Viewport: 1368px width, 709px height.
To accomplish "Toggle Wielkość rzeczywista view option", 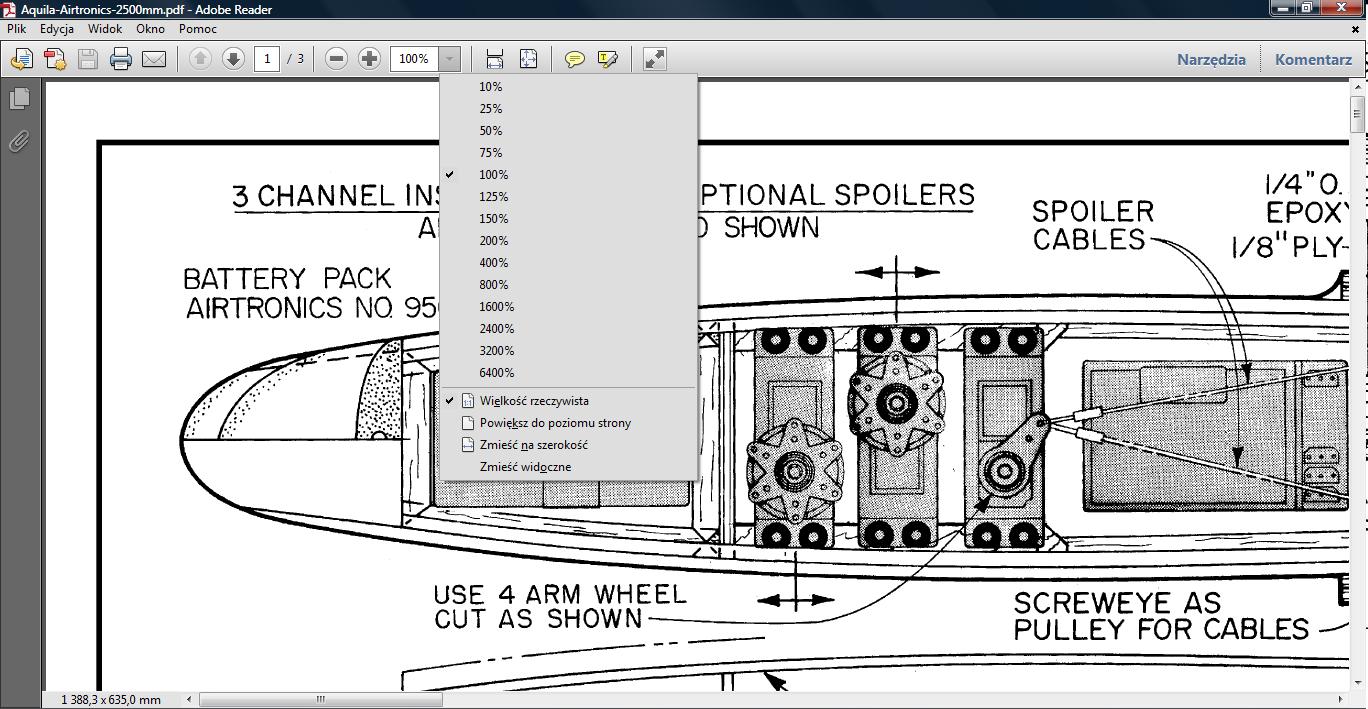I will click(534, 401).
